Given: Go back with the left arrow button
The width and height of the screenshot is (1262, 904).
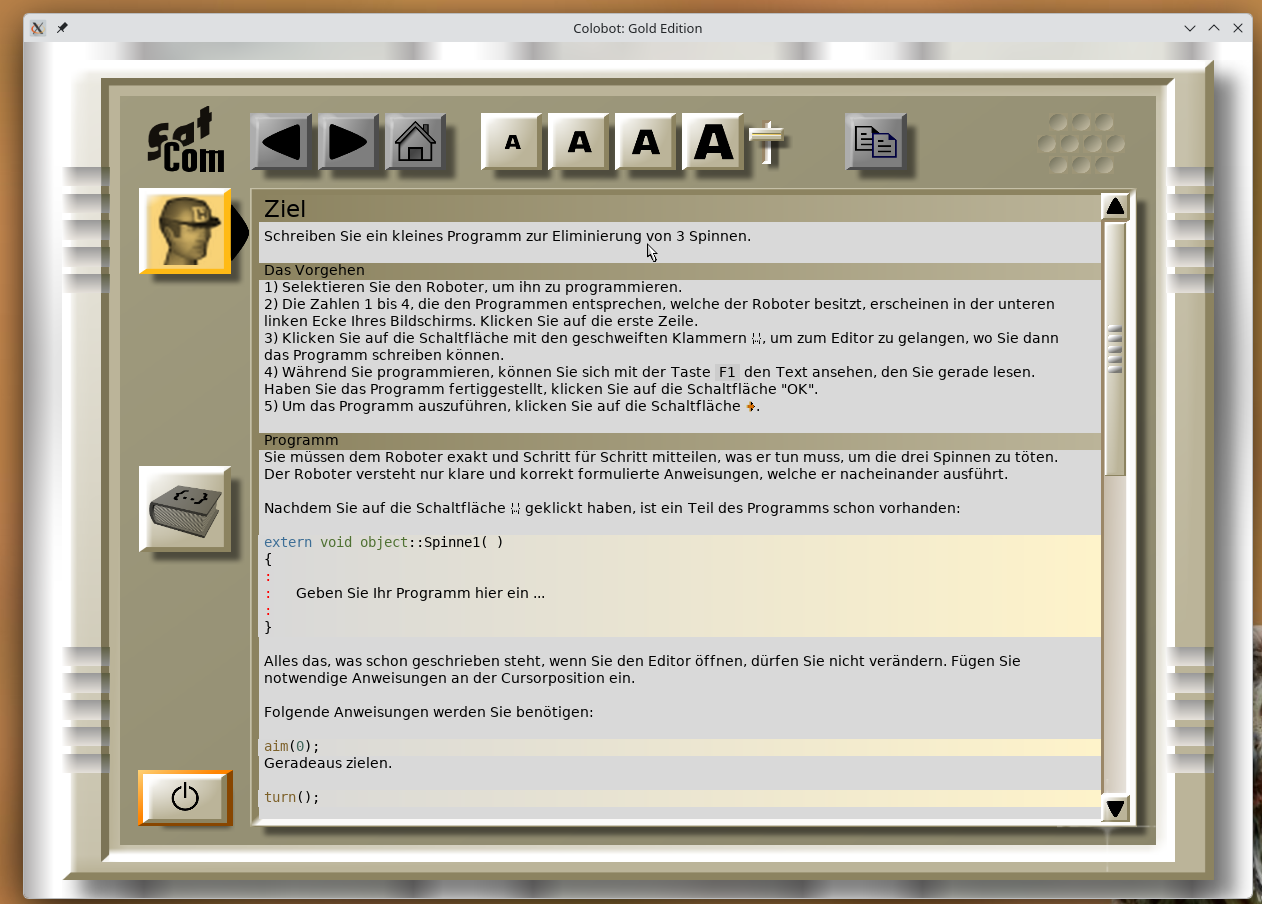Looking at the screenshot, I should click(281, 142).
